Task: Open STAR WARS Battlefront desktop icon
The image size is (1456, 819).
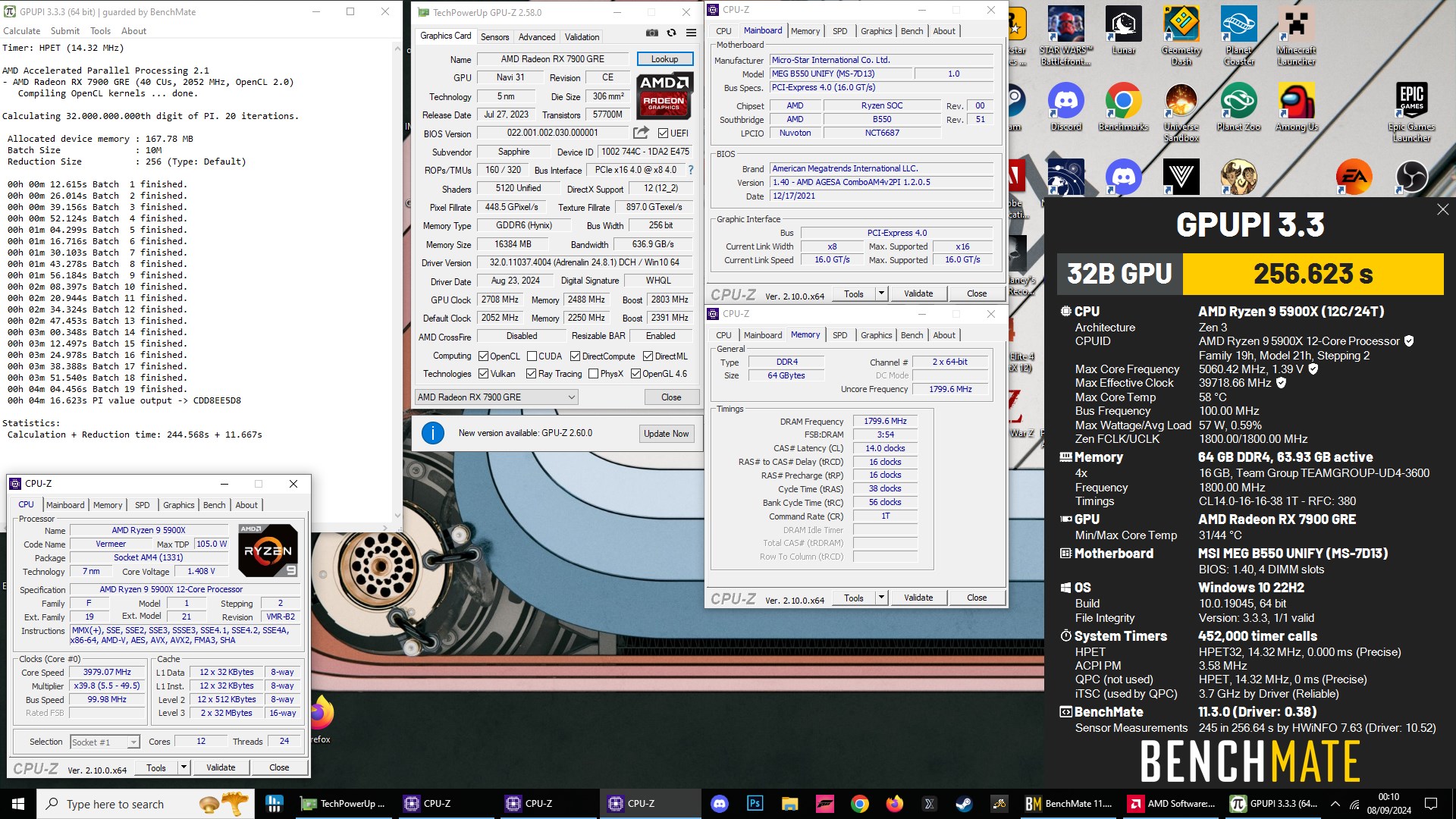Action: (x=1065, y=36)
